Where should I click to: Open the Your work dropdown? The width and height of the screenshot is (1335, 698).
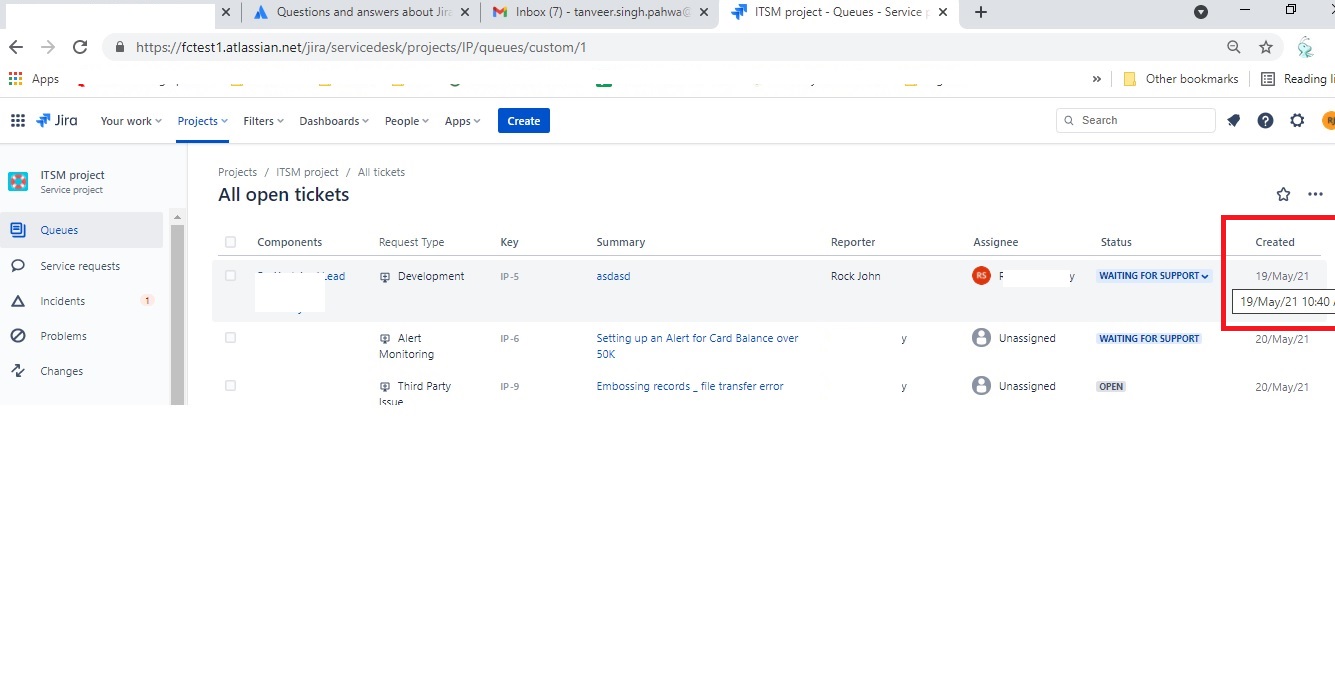tap(131, 121)
